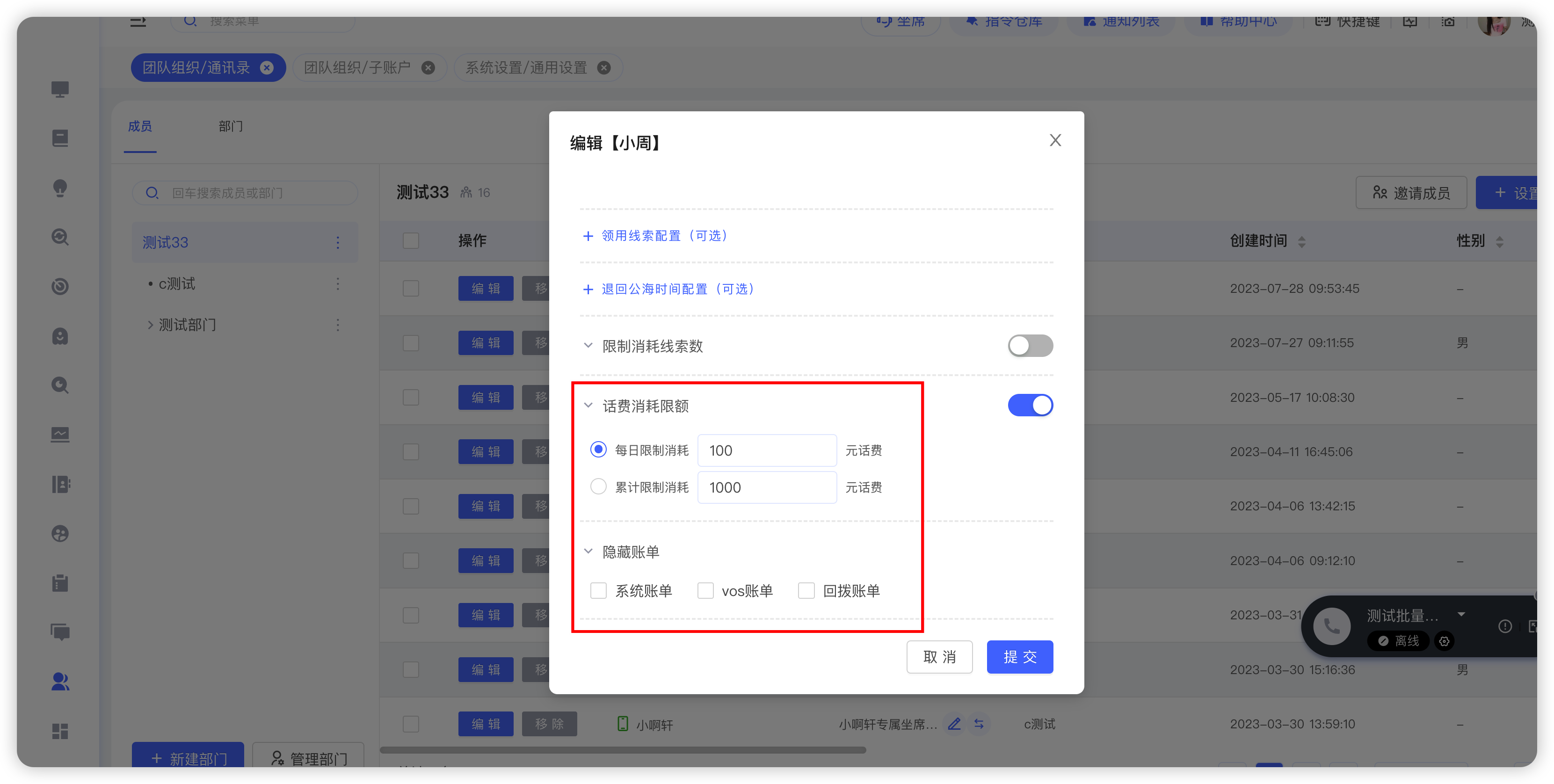The height and width of the screenshot is (784, 1554).
Task: Open softphone settings gear icon
Action: [1444, 641]
